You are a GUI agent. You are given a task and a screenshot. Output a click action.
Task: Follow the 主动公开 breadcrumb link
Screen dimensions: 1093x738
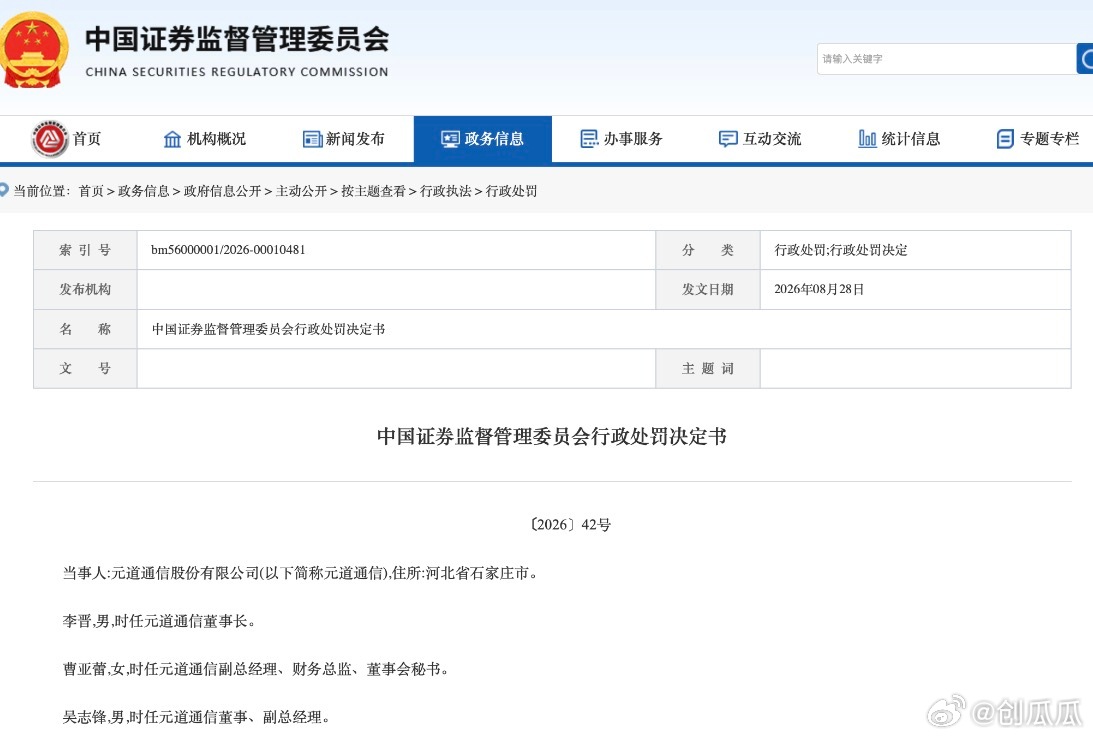point(301,191)
